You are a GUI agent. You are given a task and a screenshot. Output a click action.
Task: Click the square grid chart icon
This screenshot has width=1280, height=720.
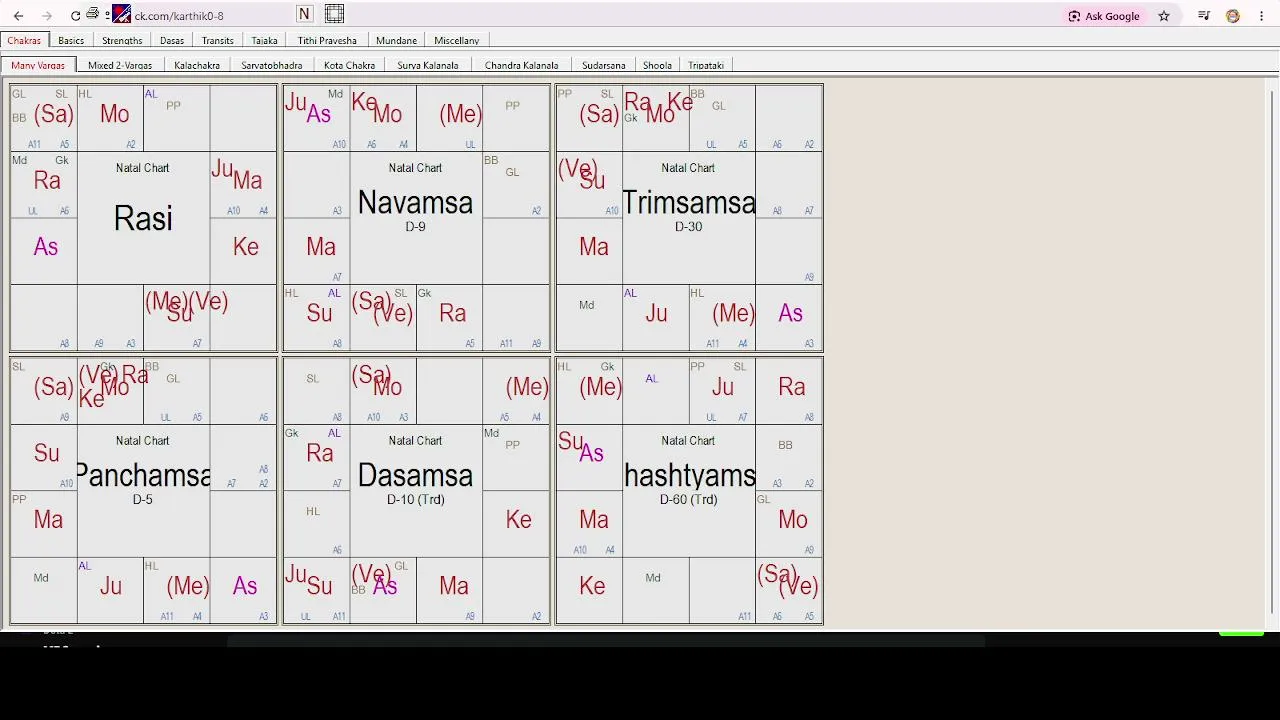click(334, 14)
